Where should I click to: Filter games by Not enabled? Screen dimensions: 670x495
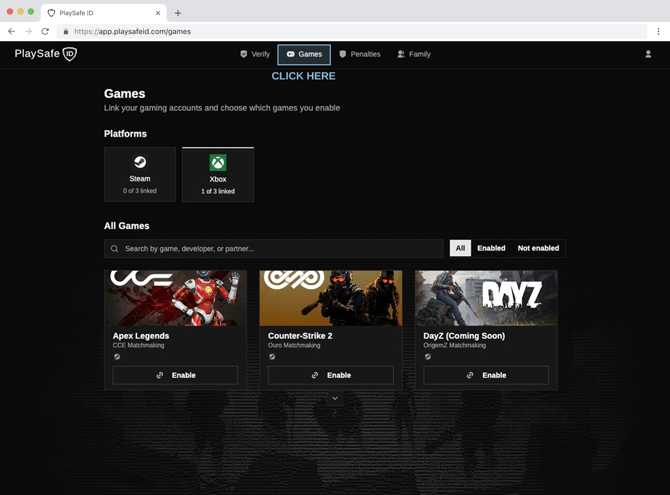tap(538, 248)
